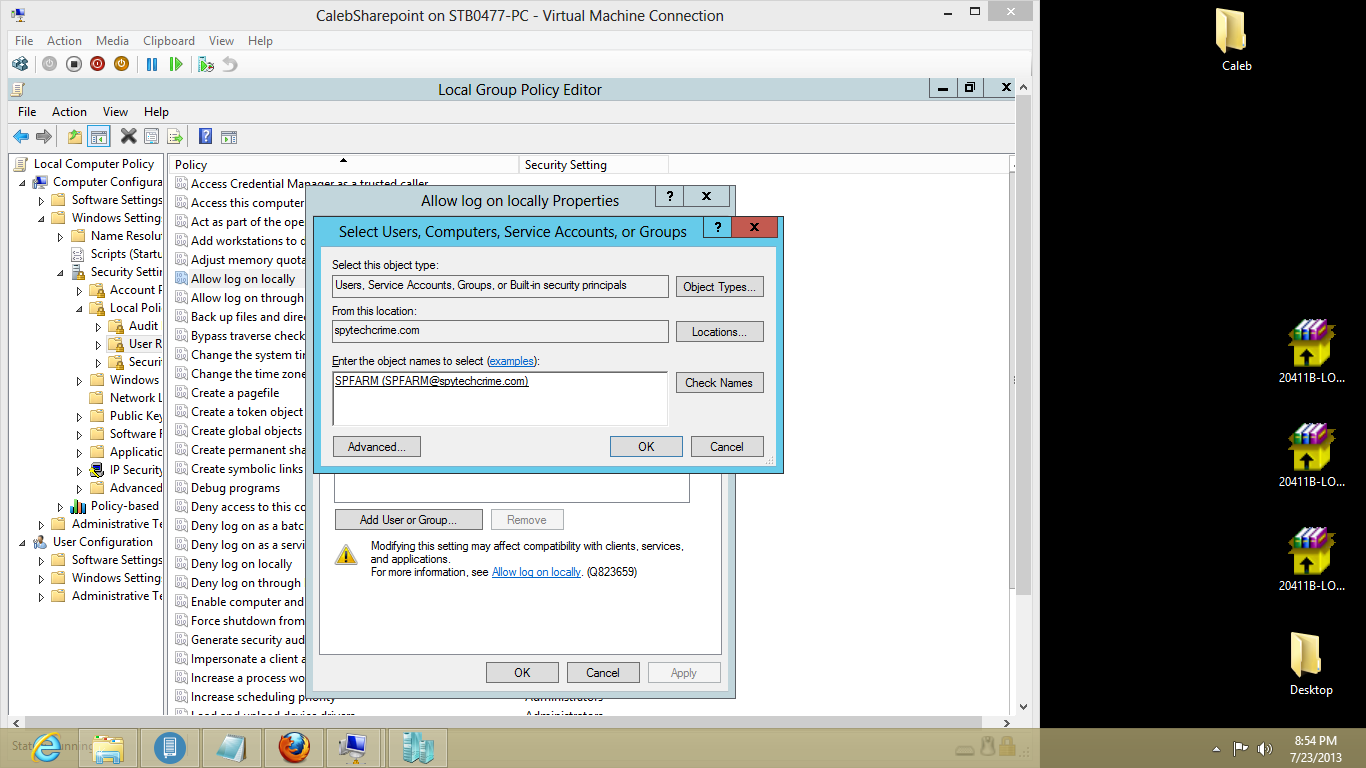Click the Policy column header
This screenshot has height=768, width=1366.
(343, 165)
